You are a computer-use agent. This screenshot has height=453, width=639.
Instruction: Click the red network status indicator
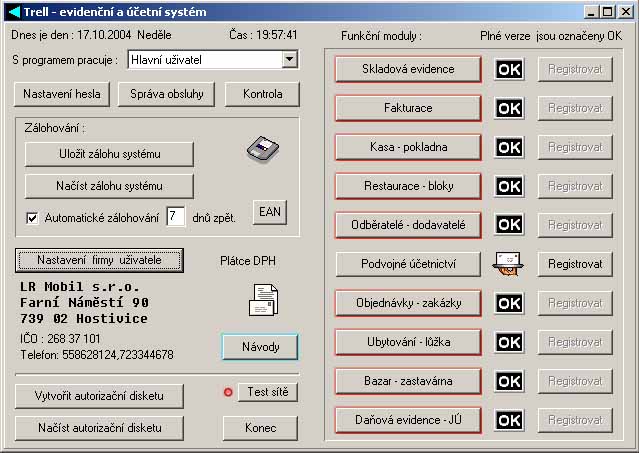click(x=228, y=392)
